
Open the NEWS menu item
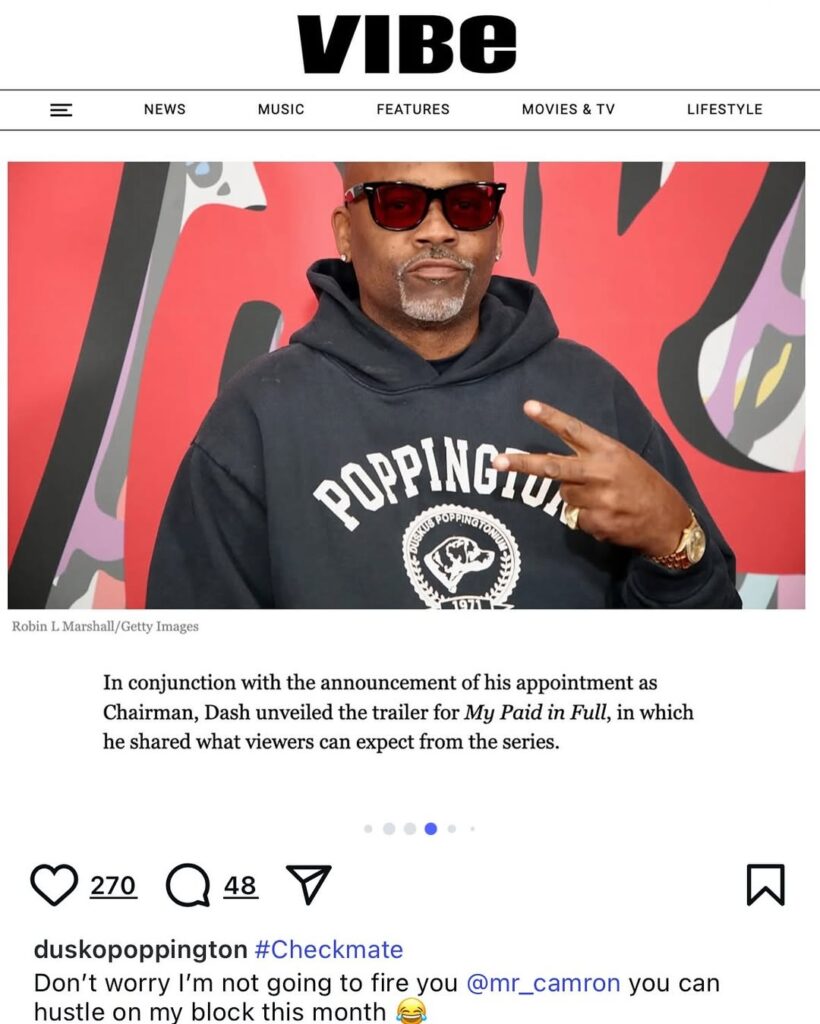[x=165, y=109]
